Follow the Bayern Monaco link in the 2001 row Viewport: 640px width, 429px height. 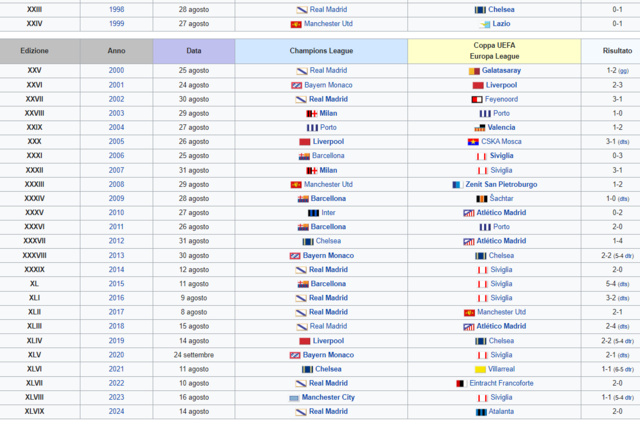[328, 85]
